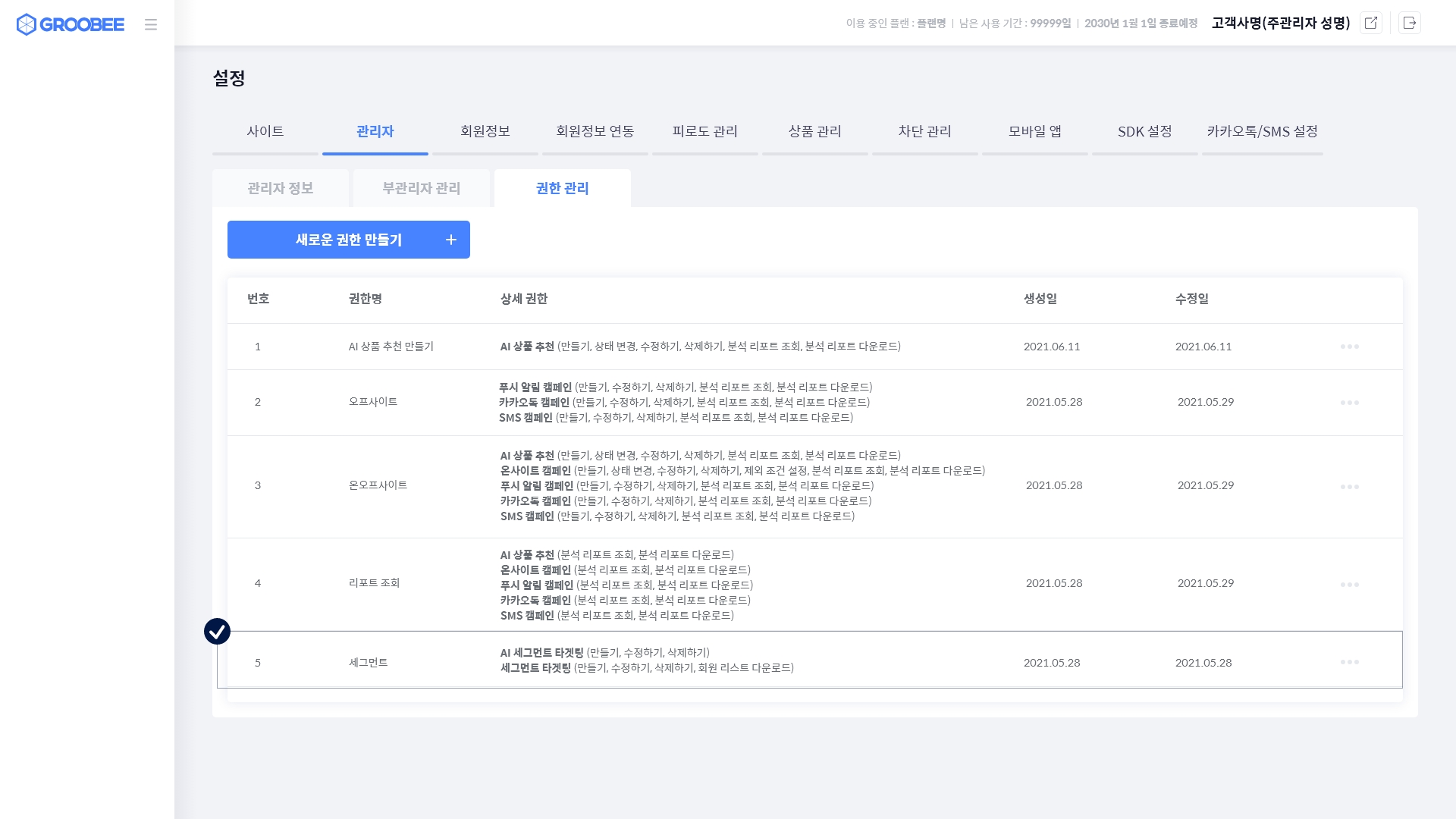1456x819 pixels.
Task: Click 새로운 권한 만들기 button
Action: [x=349, y=240]
